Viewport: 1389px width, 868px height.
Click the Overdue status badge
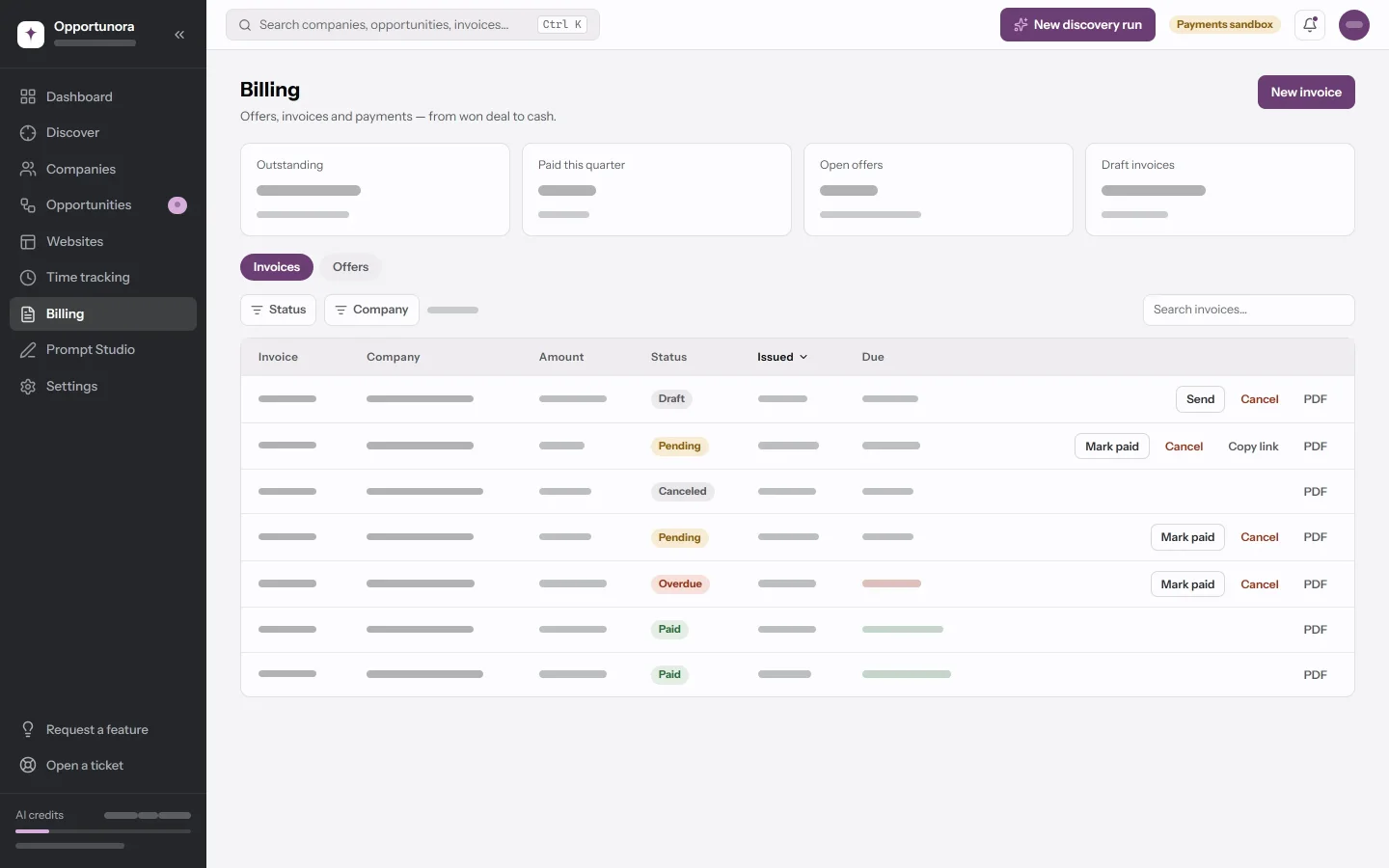pos(680,584)
